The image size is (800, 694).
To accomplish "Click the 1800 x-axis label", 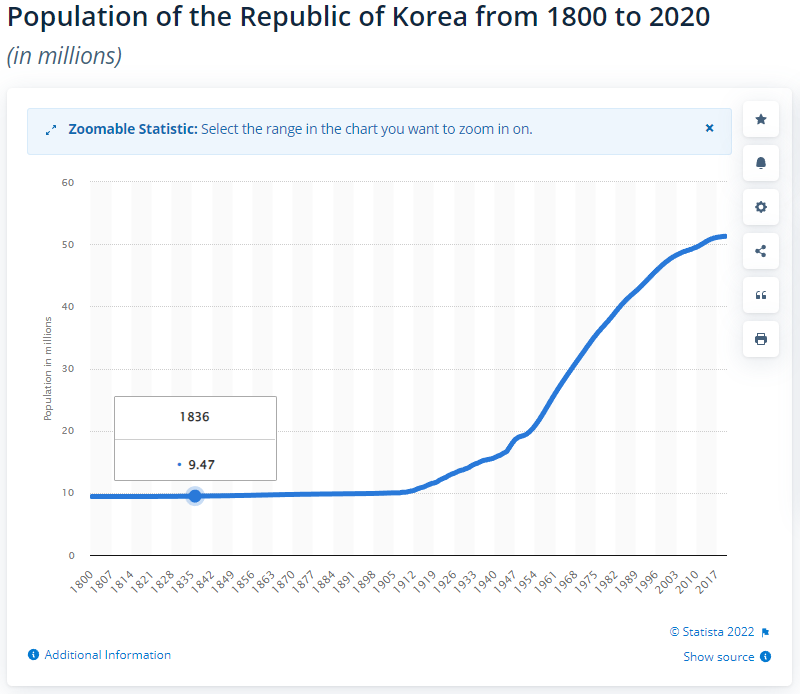I will 83,581.
